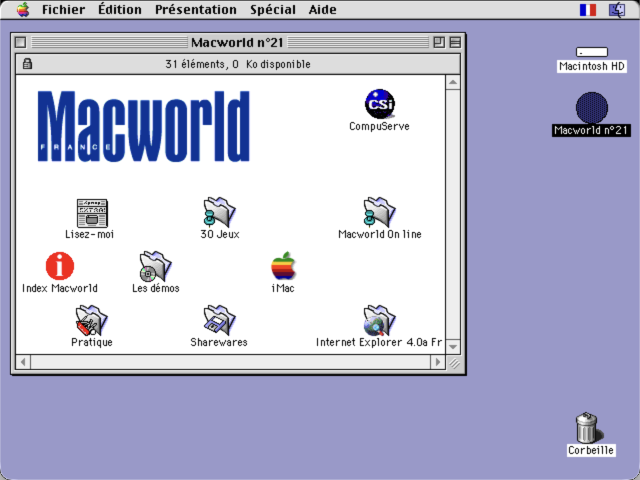This screenshot has height=480, width=640.
Task: Select the Macintosh HD disk icon
Action: coord(592,52)
